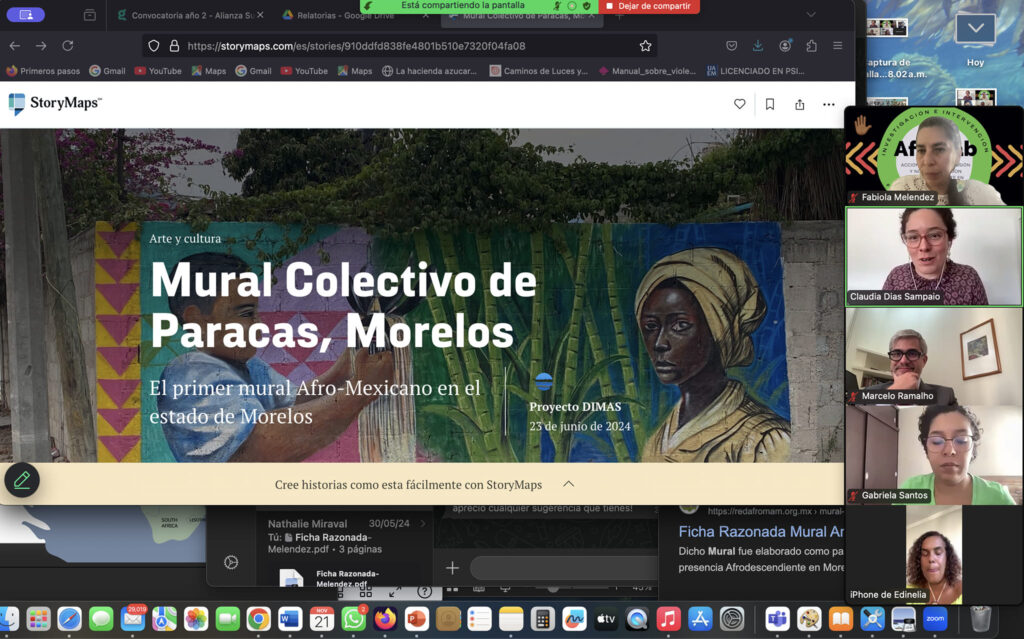Open 'Ficha Razonada Mural' search result link
Image resolution: width=1024 pixels, height=639 pixels.
pyautogui.click(x=760, y=532)
